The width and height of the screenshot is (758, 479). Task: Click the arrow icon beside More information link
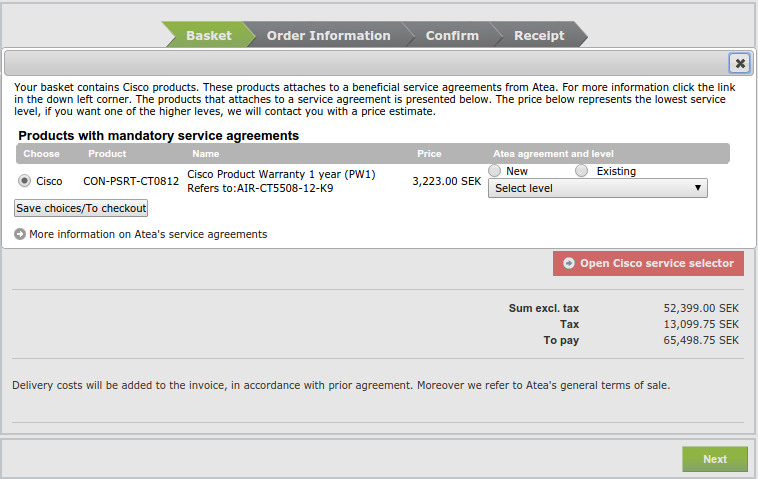coord(20,234)
